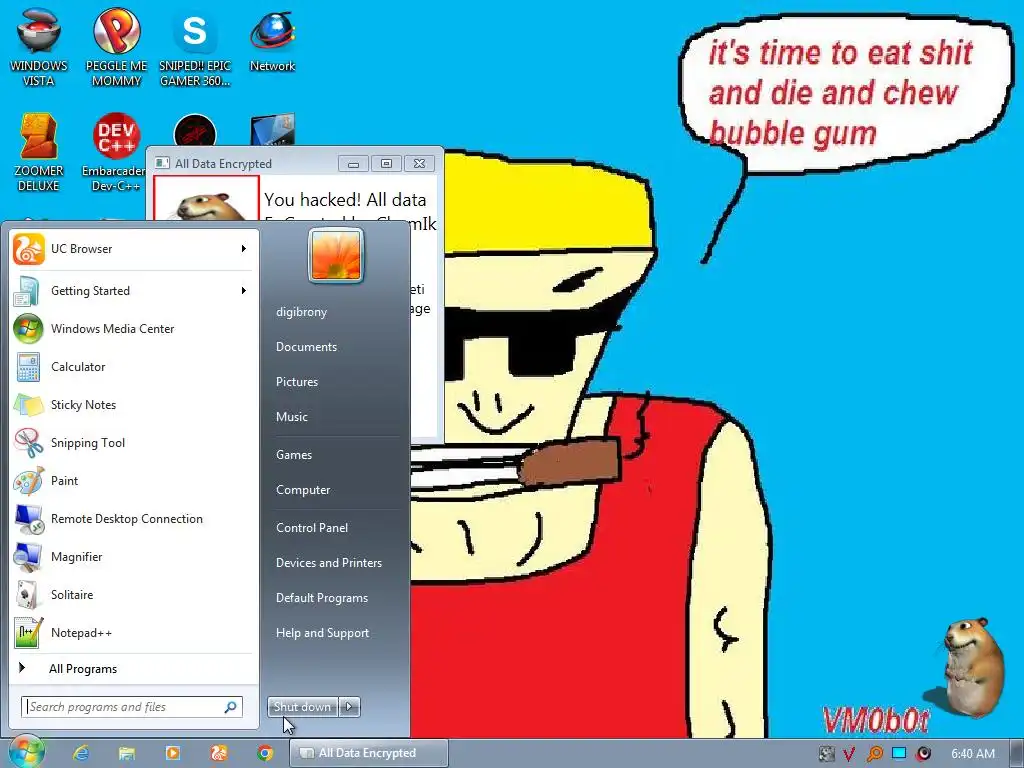Image resolution: width=1024 pixels, height=768 pixels.
Task: Open the Embarcadero Dev-C++ desktop icon
Action: click(x=115, y=152)
